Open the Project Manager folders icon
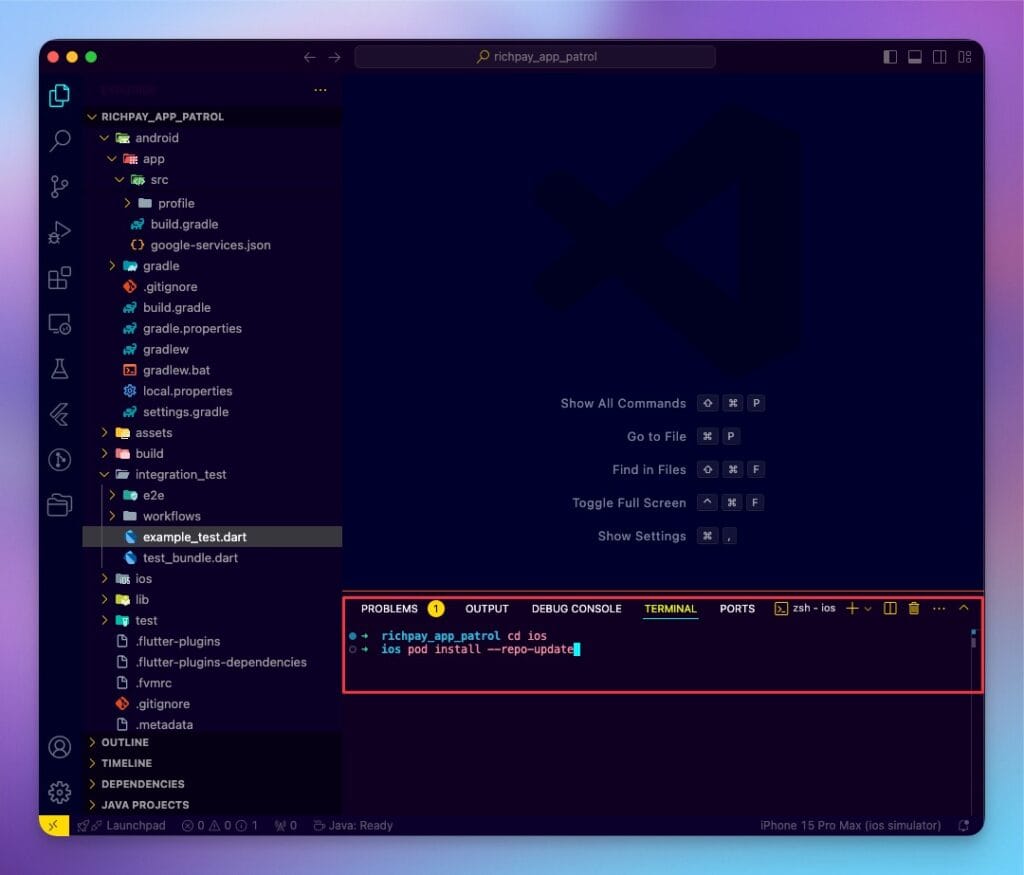1024x875 pixels. [x=59, y=505]
